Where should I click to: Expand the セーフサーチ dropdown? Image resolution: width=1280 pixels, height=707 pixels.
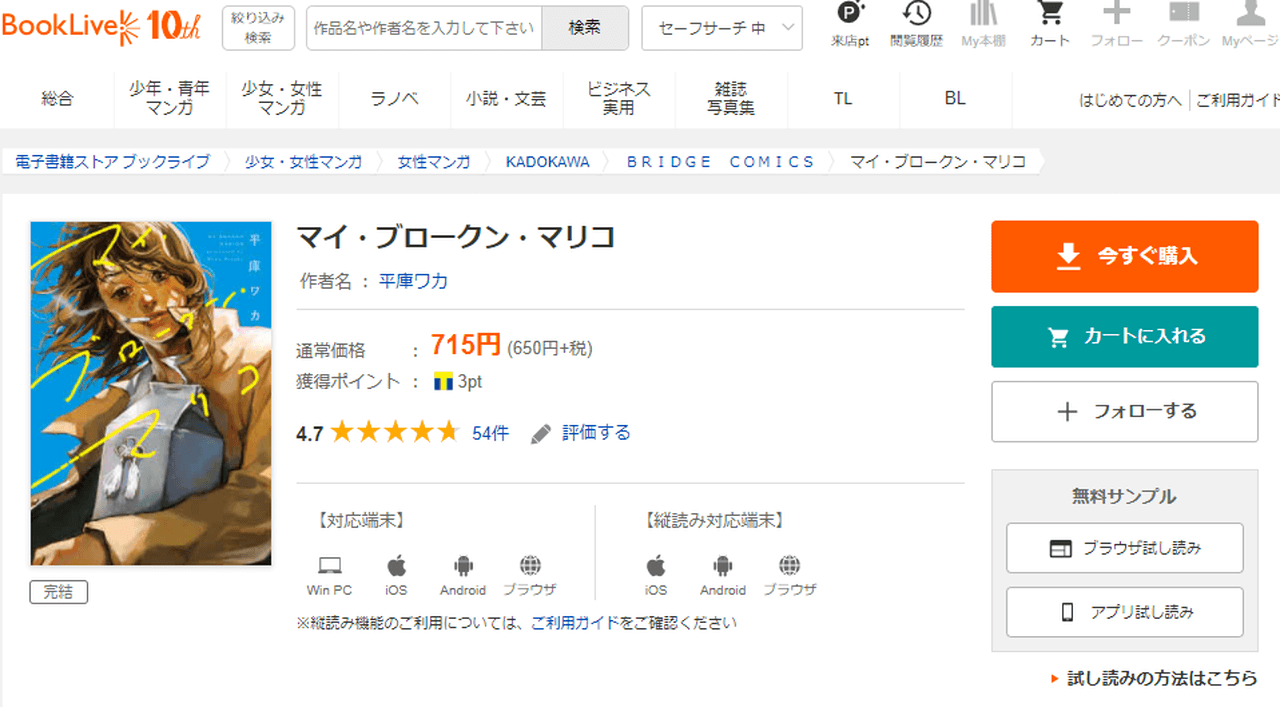[x=721, y=28]
